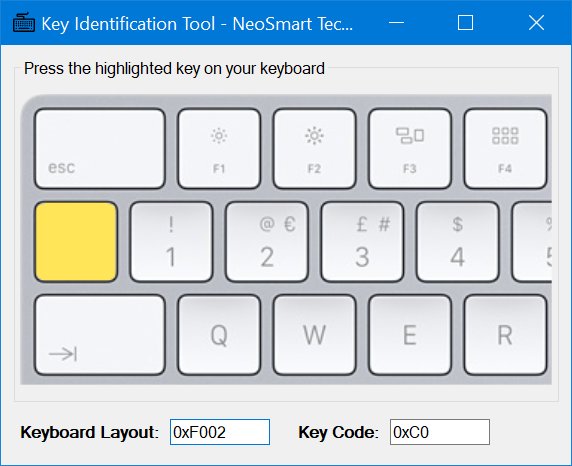
Task: Focus the Keyboard Layout field
Action: pos(220,432)
